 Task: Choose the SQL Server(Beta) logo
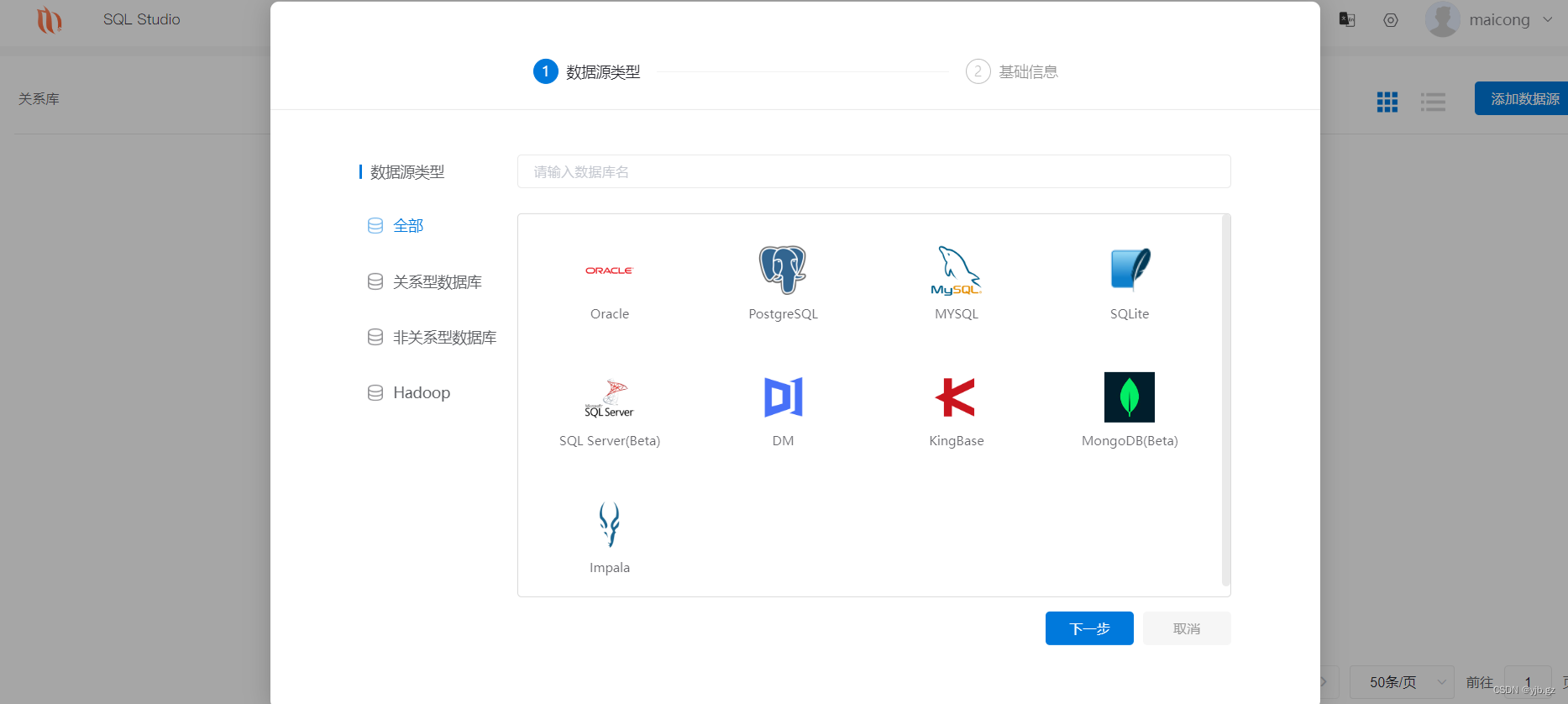click(x=610, y=398)
